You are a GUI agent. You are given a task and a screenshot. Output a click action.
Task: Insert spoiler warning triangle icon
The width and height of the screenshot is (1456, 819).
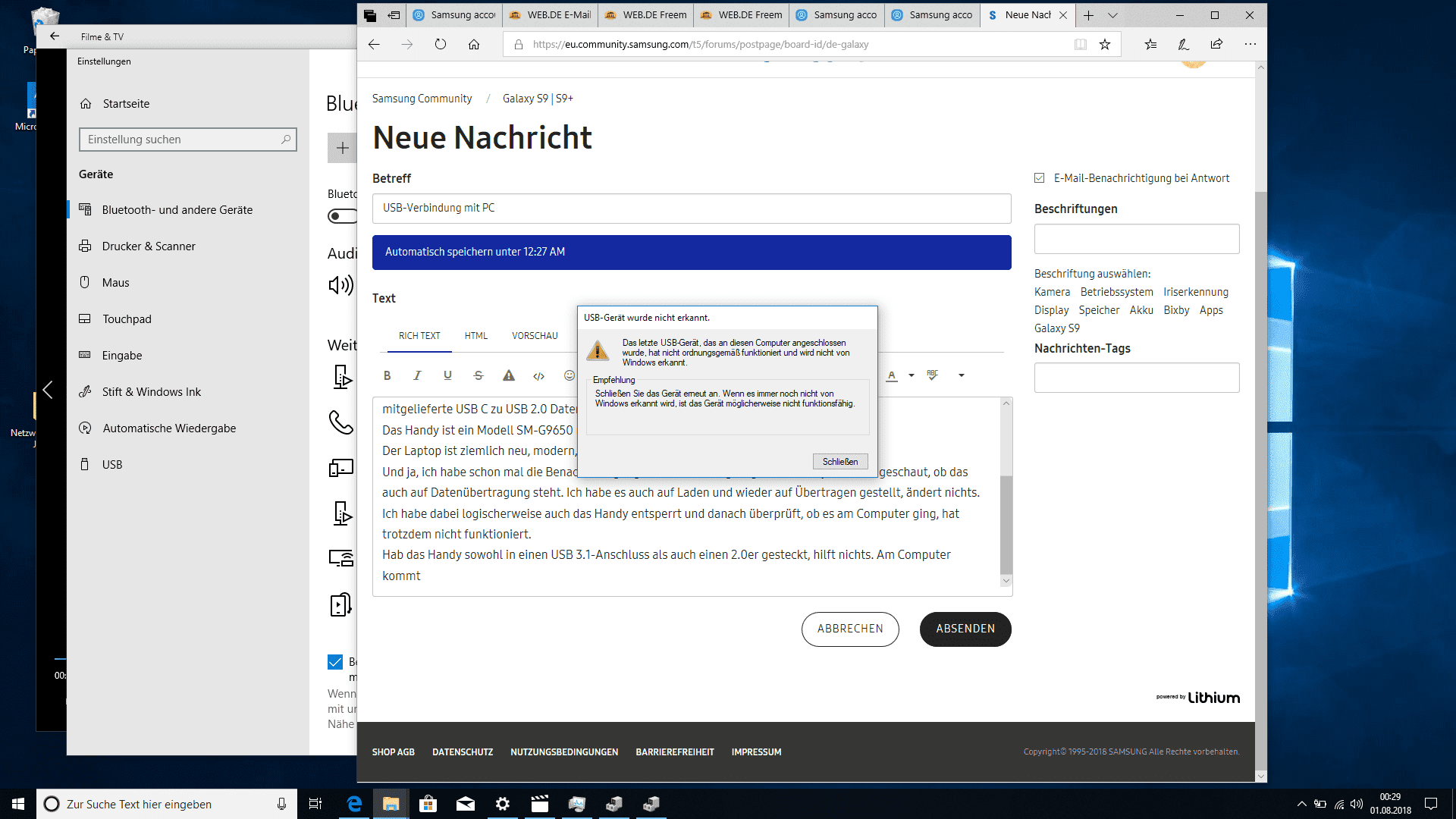pos(509,375)
